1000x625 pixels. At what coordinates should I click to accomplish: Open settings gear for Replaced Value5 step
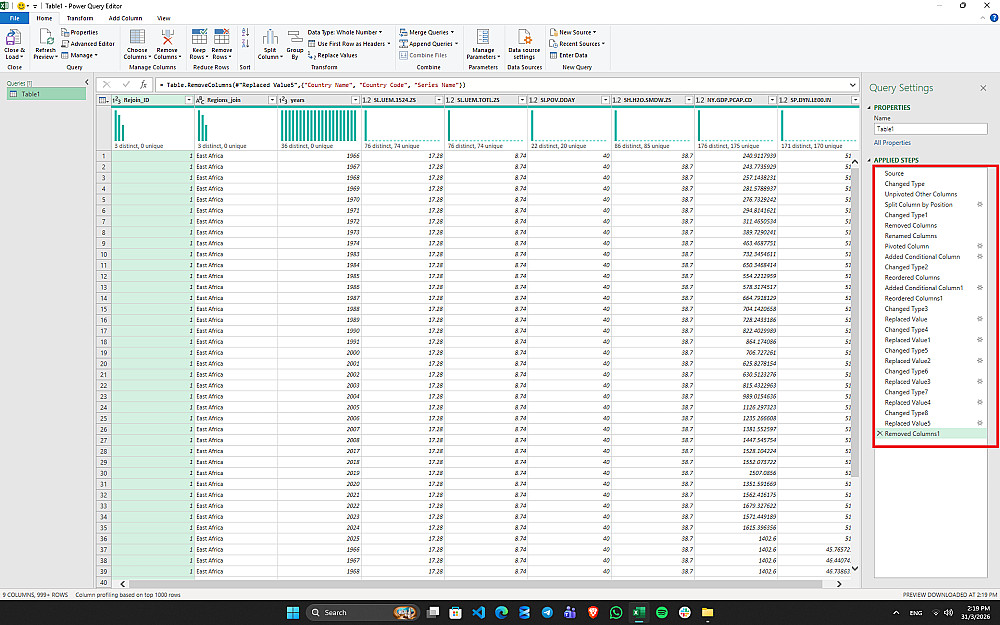[x=980, y=423]
